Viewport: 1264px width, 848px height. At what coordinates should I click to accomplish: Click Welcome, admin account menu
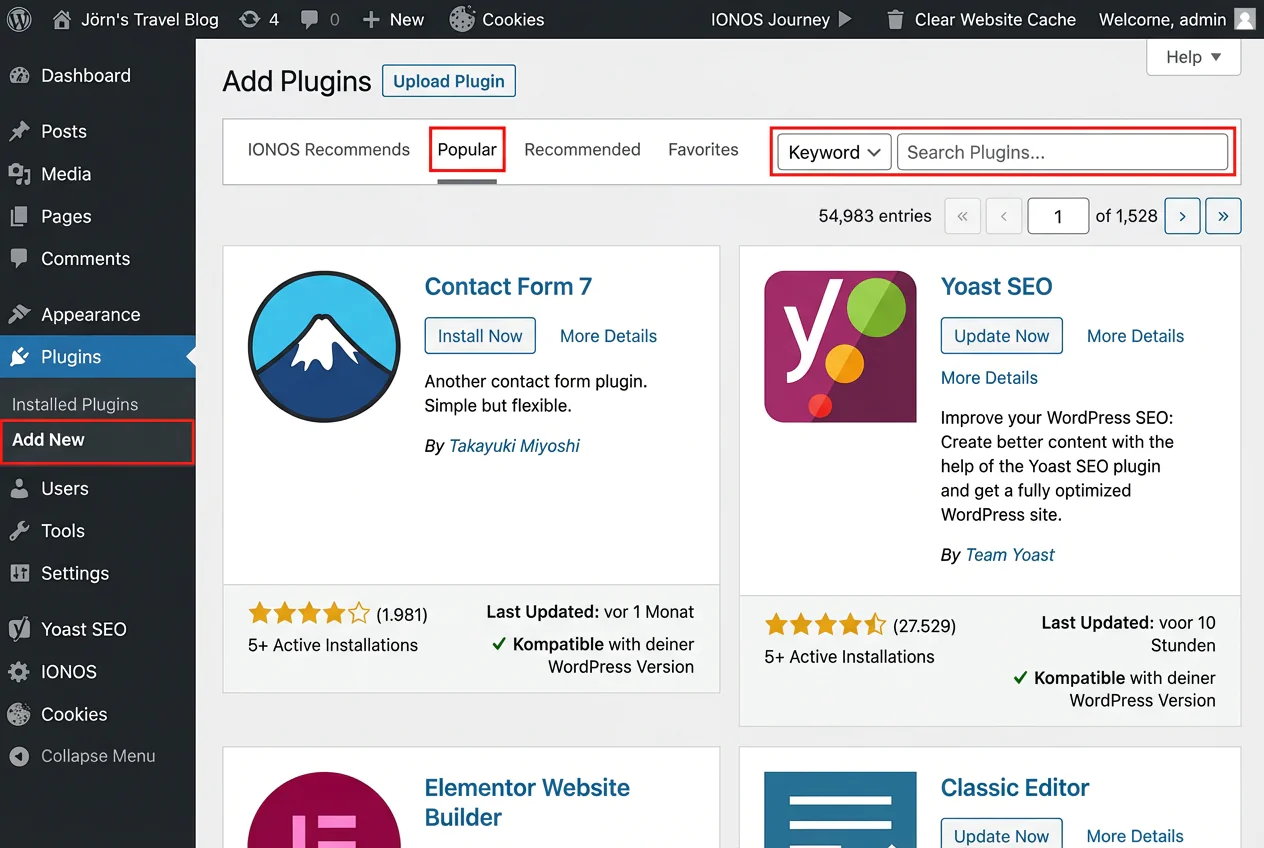[1162, 19]
